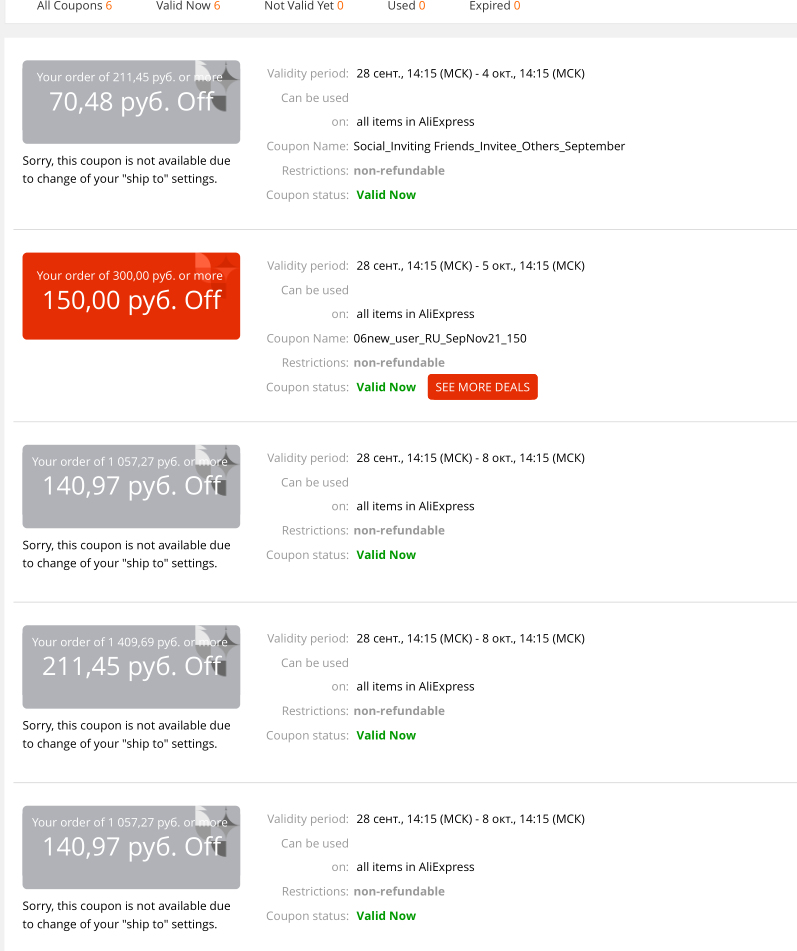Image resolution: width=797 pixels, height=951 pixels.
Task: Select the Not Valid Yet tab
Action: coord(304,6)
